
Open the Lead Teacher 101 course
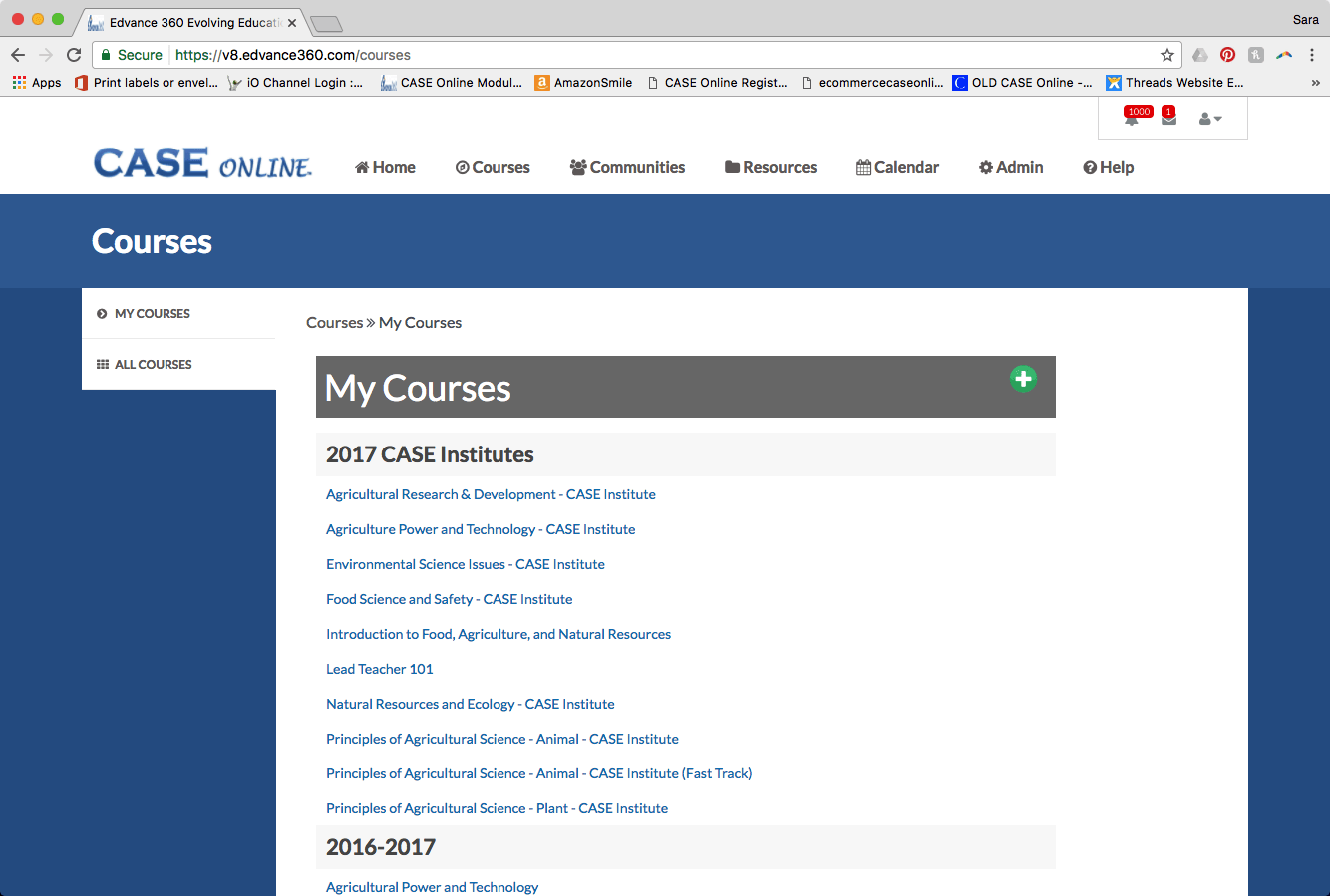(379, 669)
